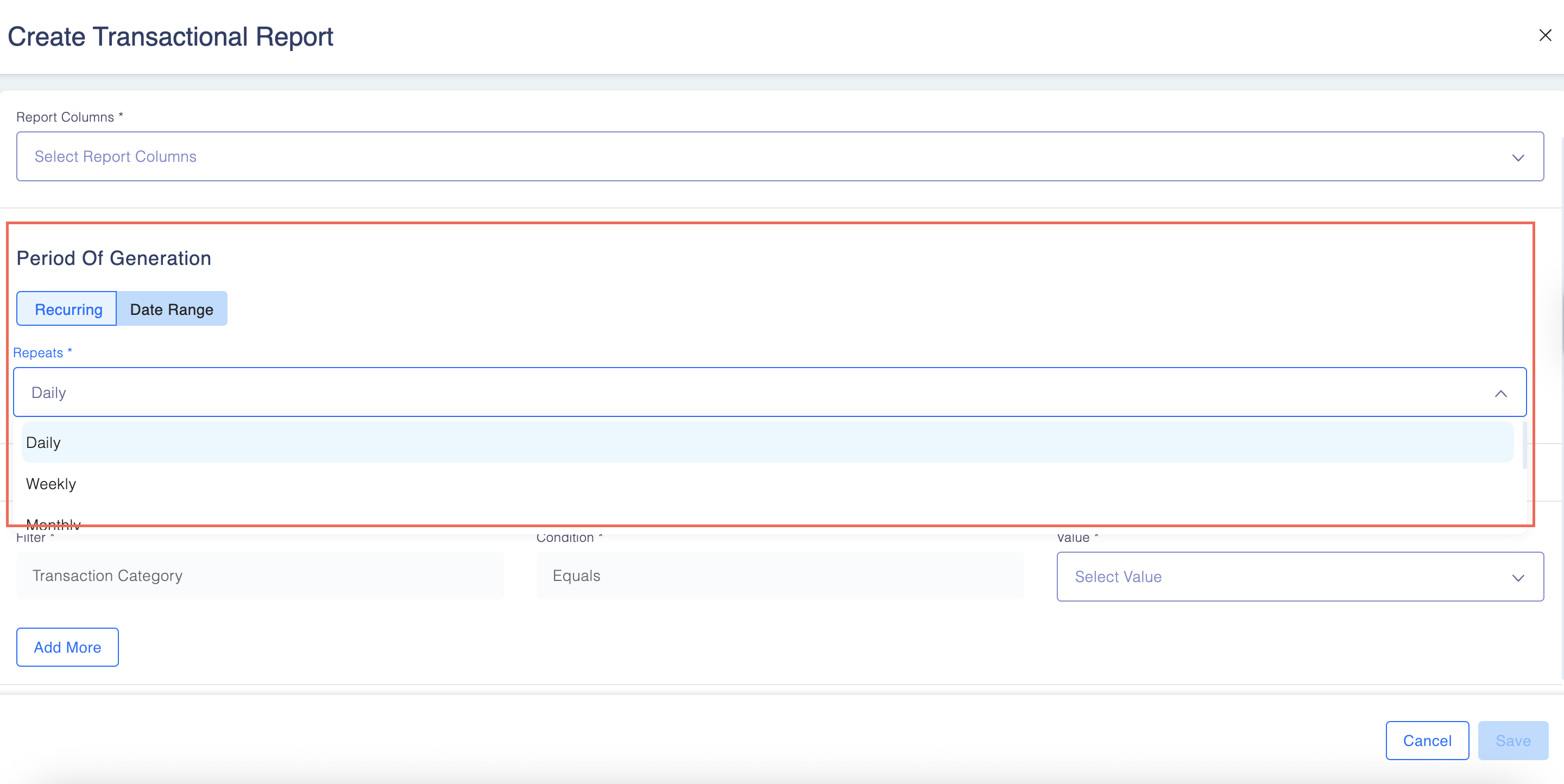Click the Add More filter button
Screen dimensions: 1564x784
click(x=67, y=648)
